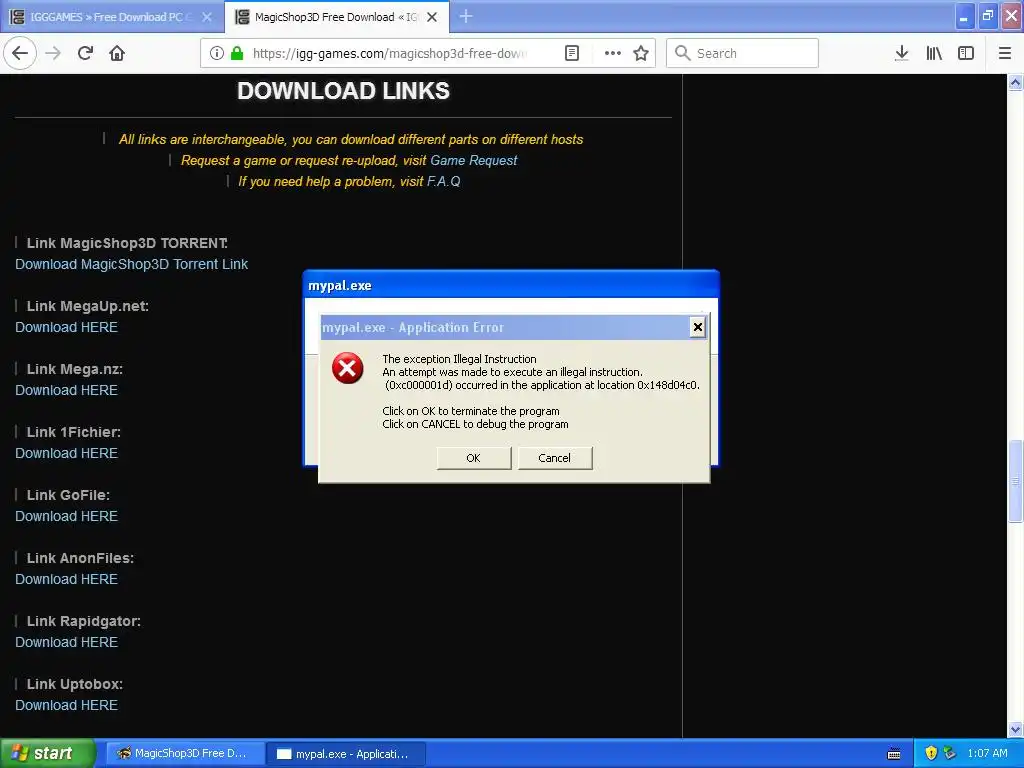Open a new tab with plus button
Viewport: 1024px width, 768px height.
(466, 16)
